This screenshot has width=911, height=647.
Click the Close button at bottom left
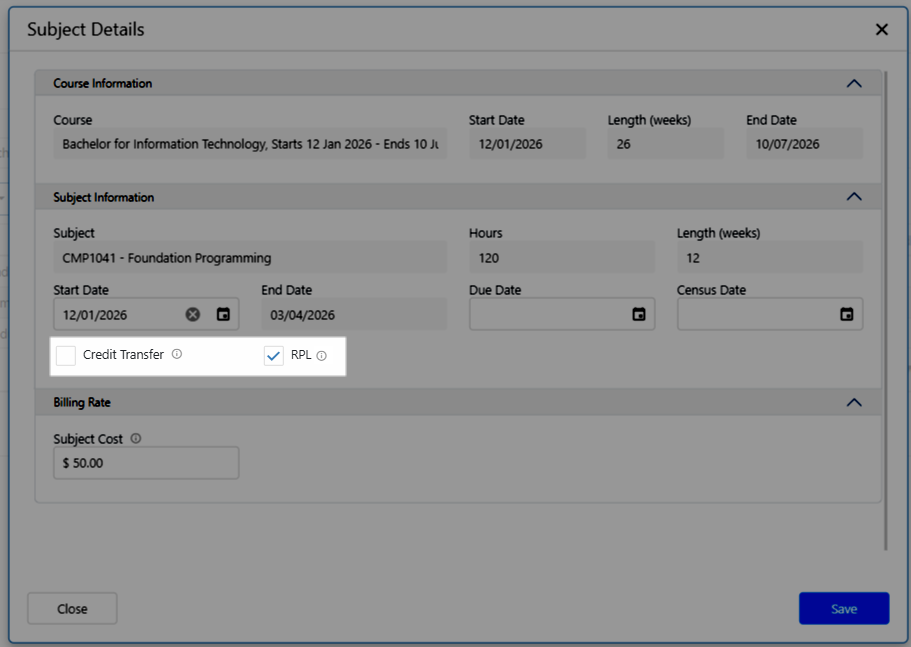(x=72, y=608)
